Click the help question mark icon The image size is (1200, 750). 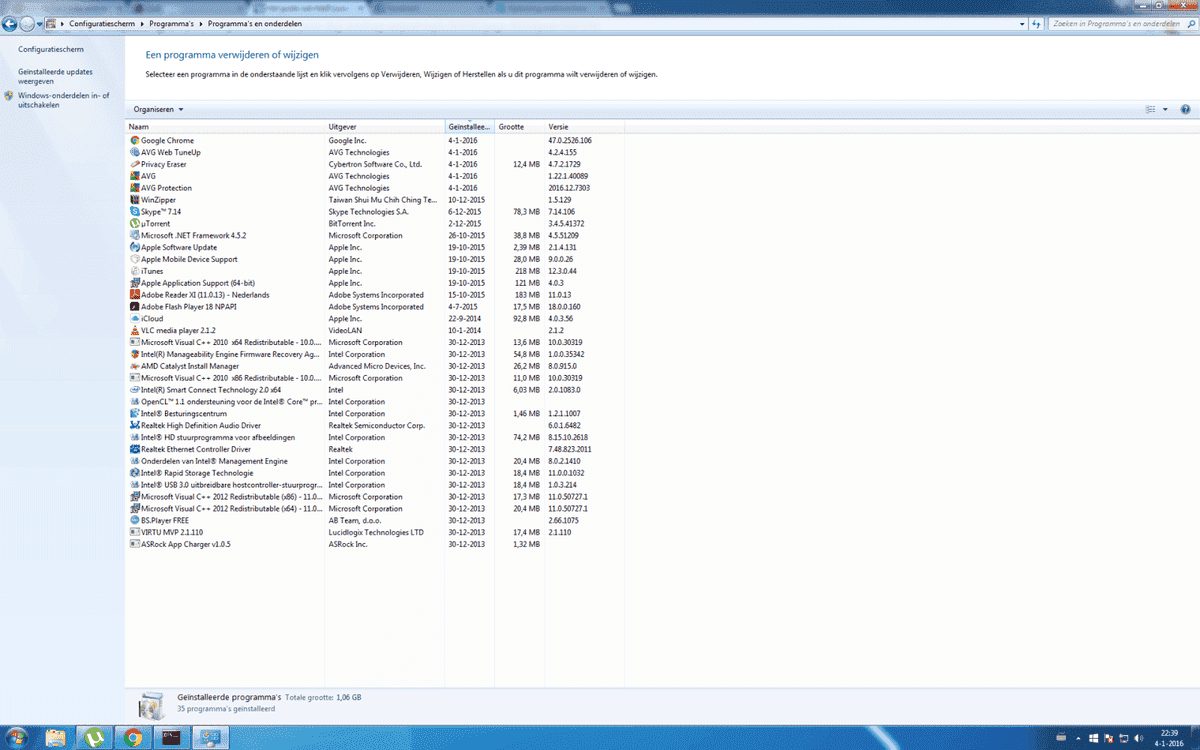tap(1185, 109)
